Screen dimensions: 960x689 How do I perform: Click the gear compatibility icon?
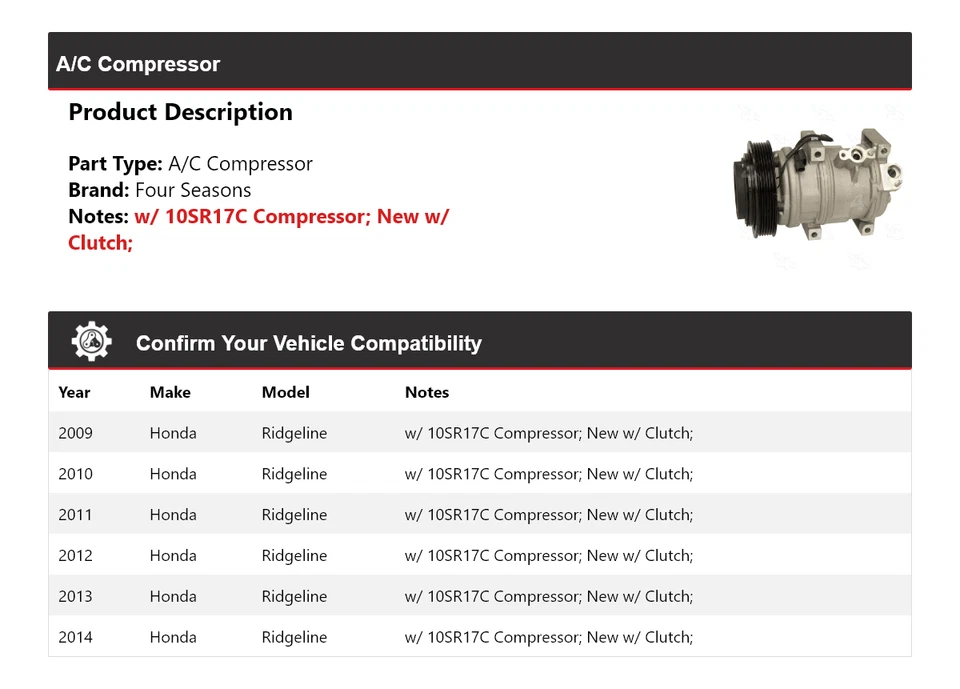(89, 340)
